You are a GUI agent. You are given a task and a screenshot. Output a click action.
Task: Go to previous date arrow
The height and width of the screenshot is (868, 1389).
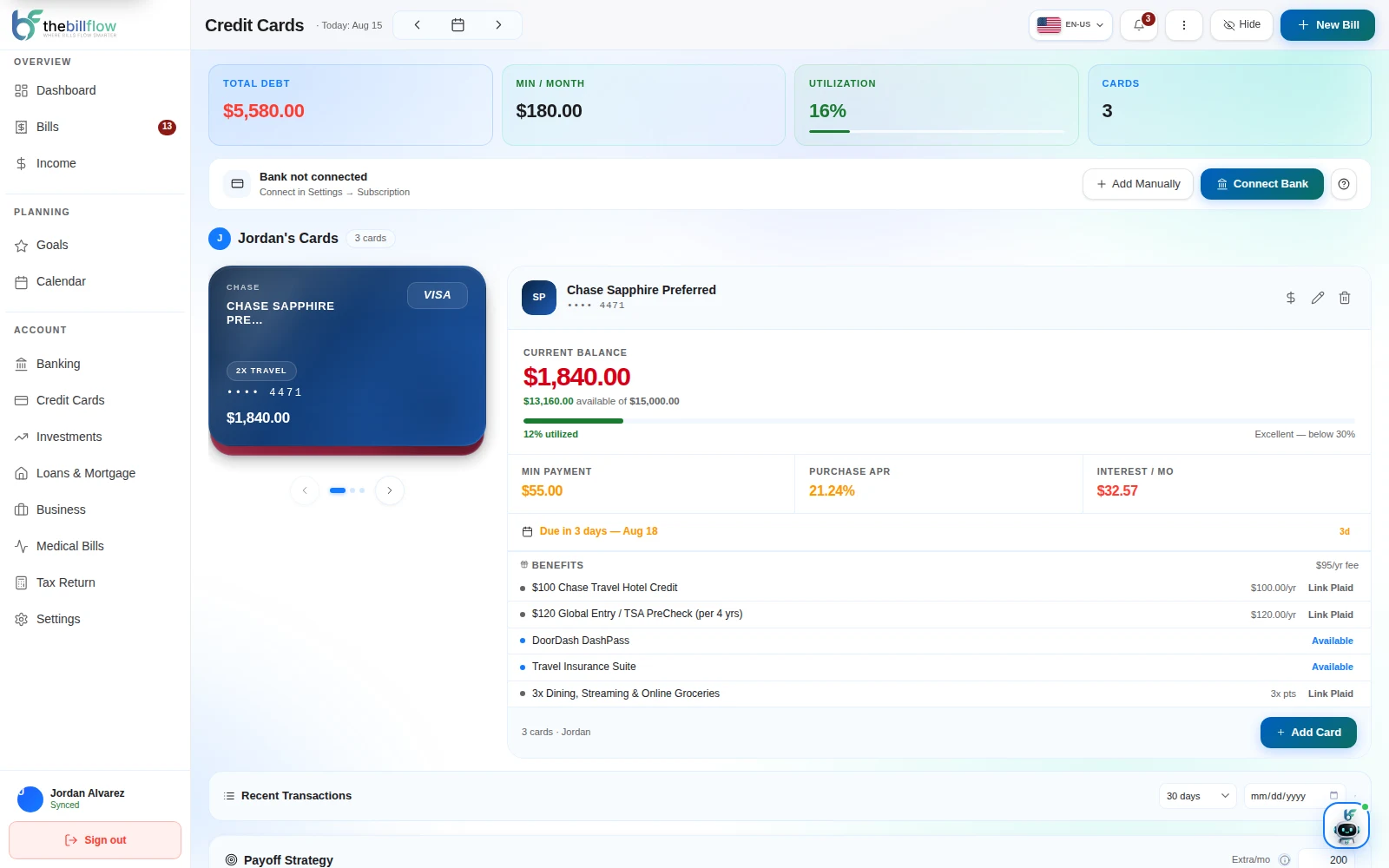(418, 25)
